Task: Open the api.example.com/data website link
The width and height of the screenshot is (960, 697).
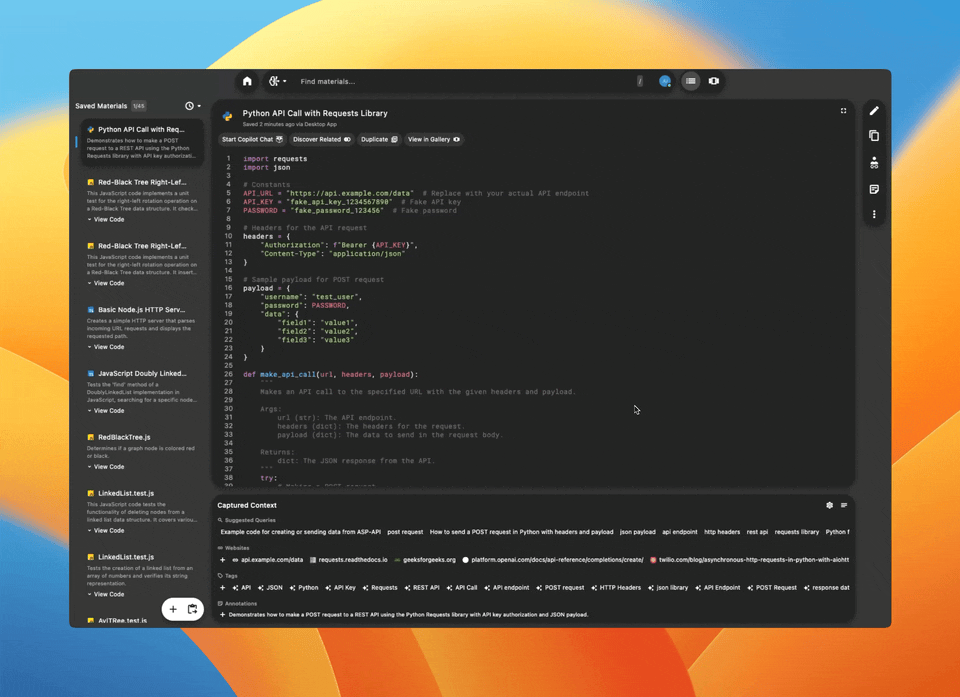Action: 268,560
